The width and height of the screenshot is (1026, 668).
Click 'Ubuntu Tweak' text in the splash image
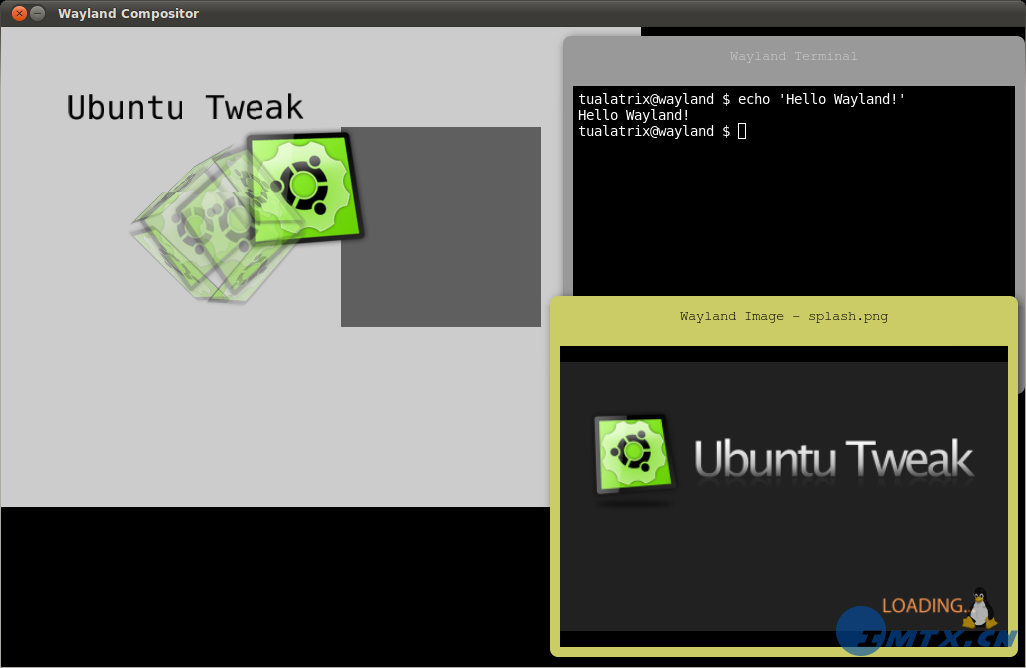tap(834, 459)
